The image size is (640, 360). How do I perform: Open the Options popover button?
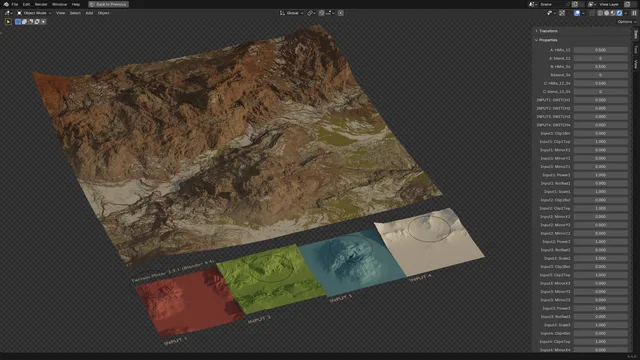[x=627, y=22]
